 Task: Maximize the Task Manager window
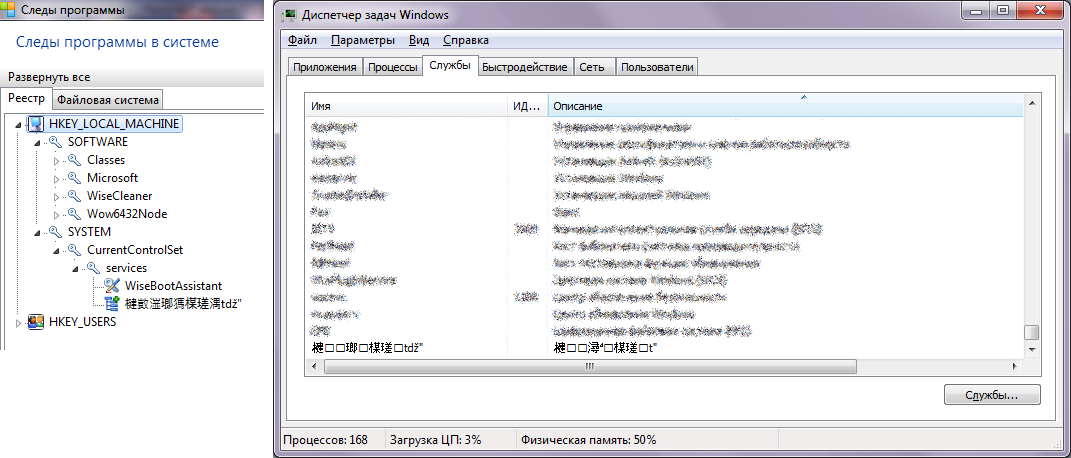[x=1003, y=10]
